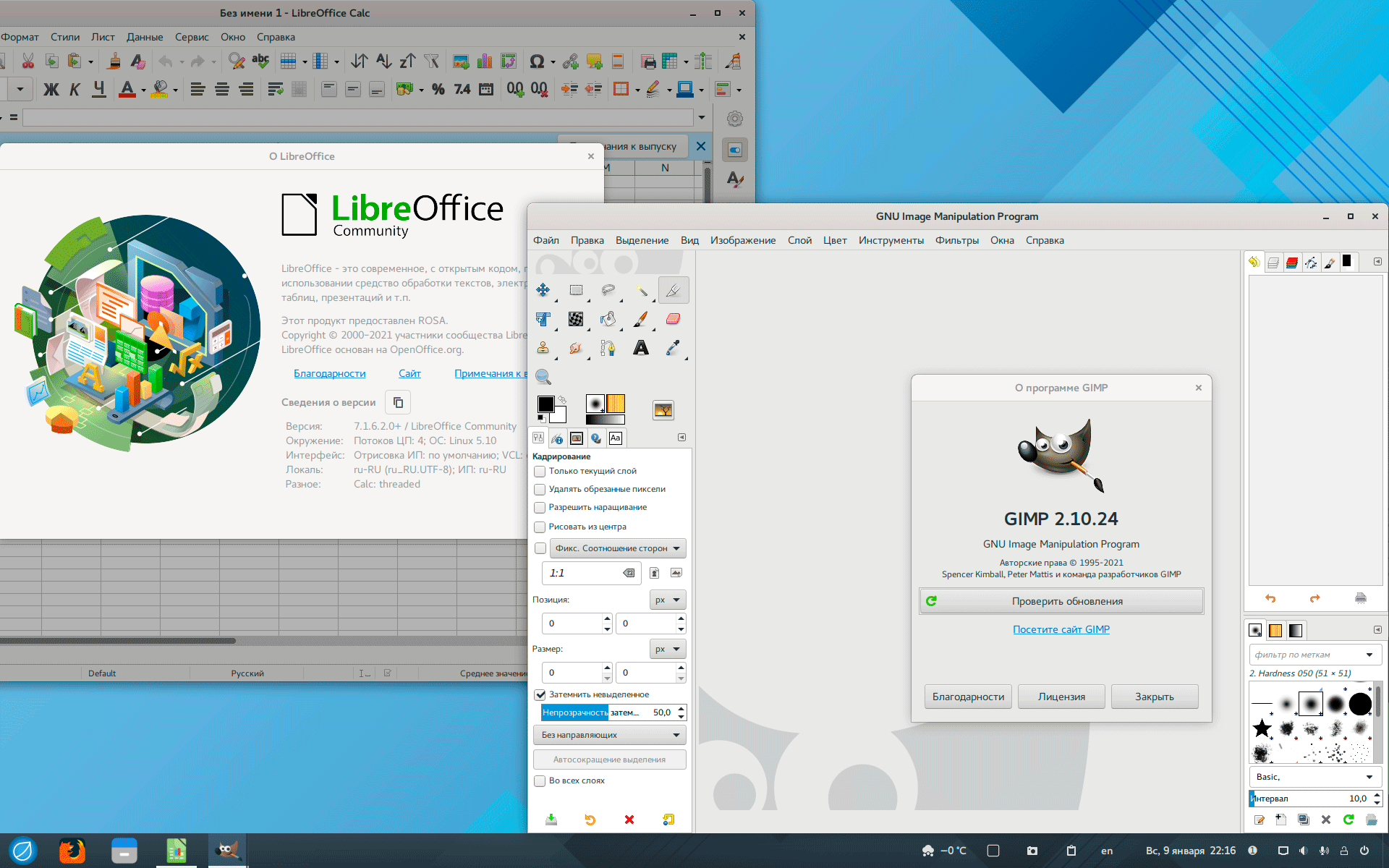Open the 'Basic,' brush preset dropdown

coord(1314,777)
